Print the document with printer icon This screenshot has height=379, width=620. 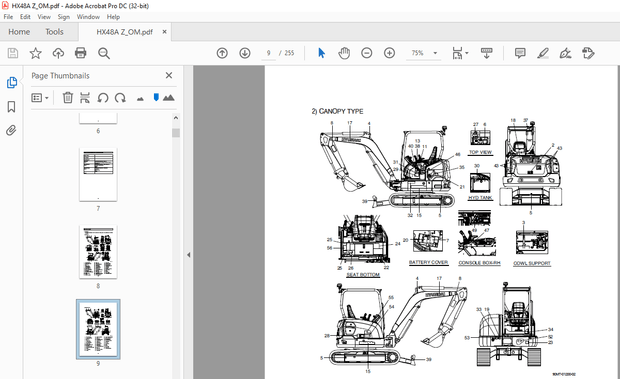(81, 53)
